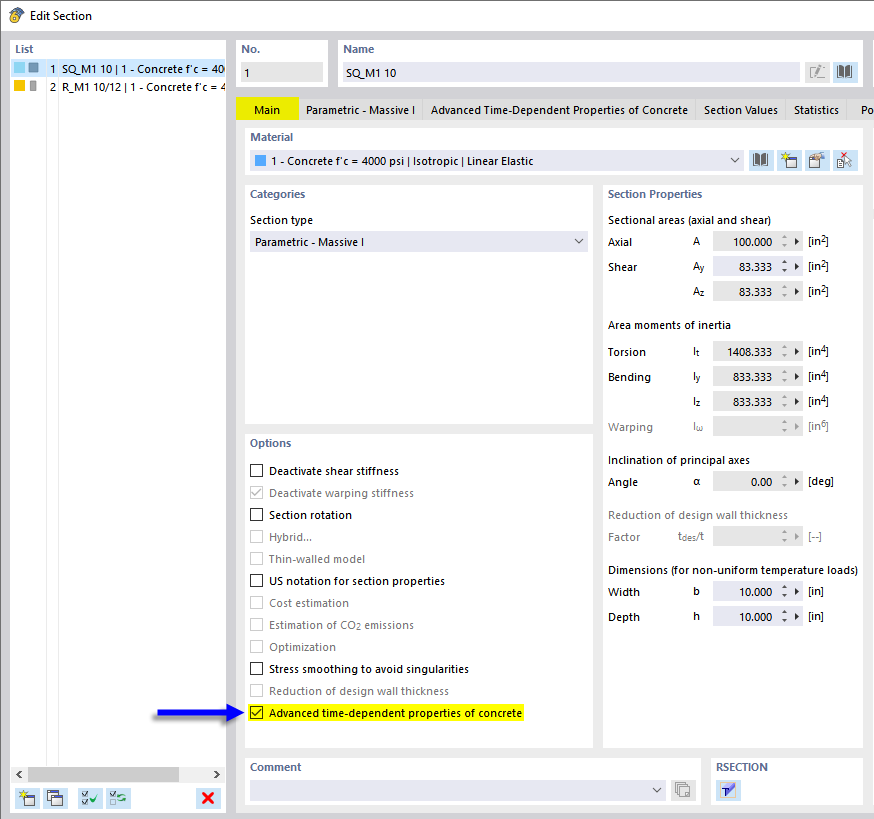Enable Section rotation checkbox
The width and height of the screenshot is (874, 819).
click(x=256, y=515)
